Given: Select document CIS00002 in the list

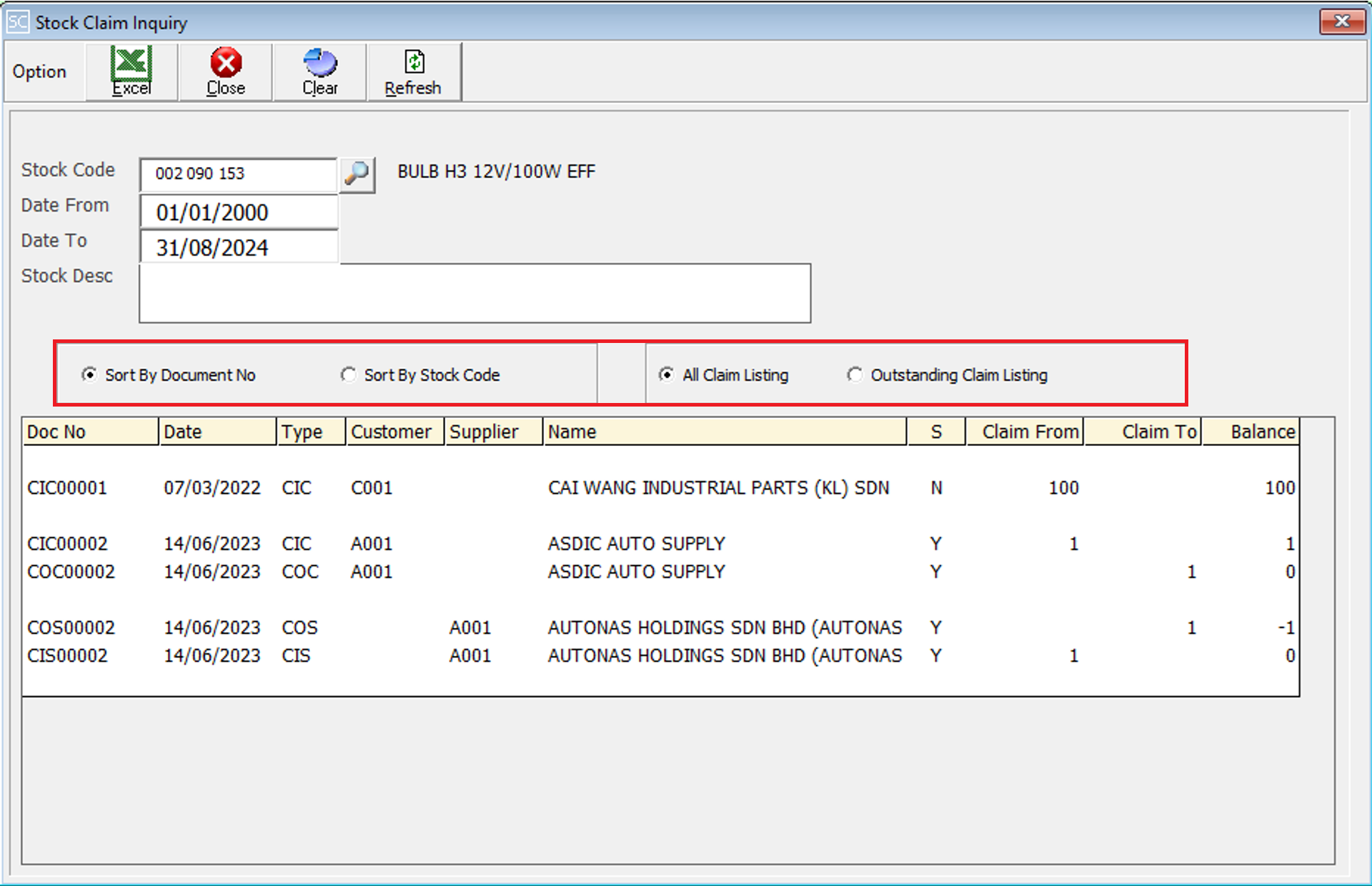Looking at the screenshot, I should [x=67, y=655].
